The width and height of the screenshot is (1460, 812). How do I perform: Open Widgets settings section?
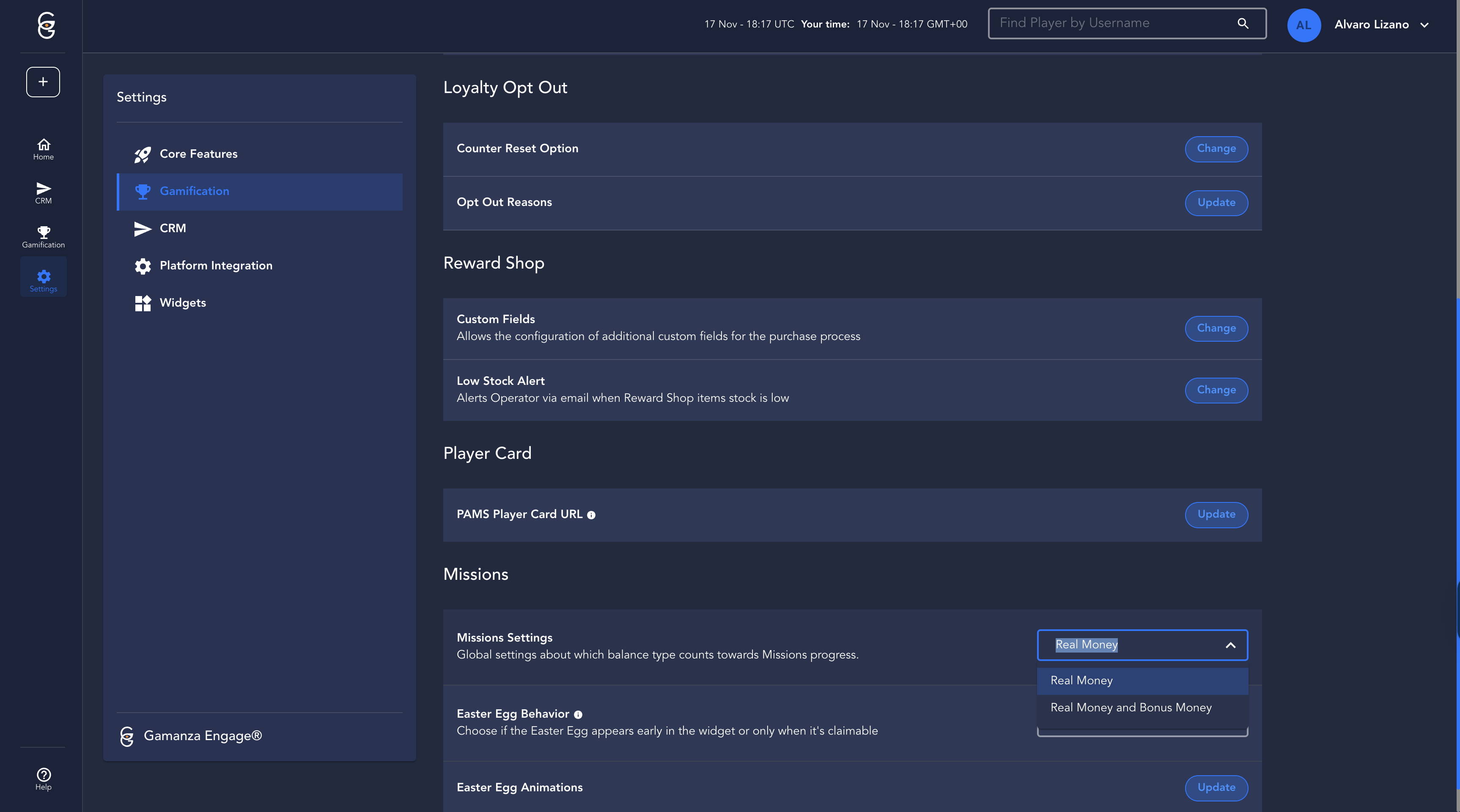point(183,302)
